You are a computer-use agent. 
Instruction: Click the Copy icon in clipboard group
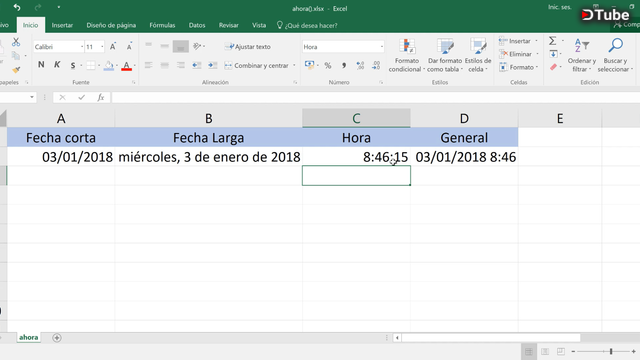coord(16,56)
